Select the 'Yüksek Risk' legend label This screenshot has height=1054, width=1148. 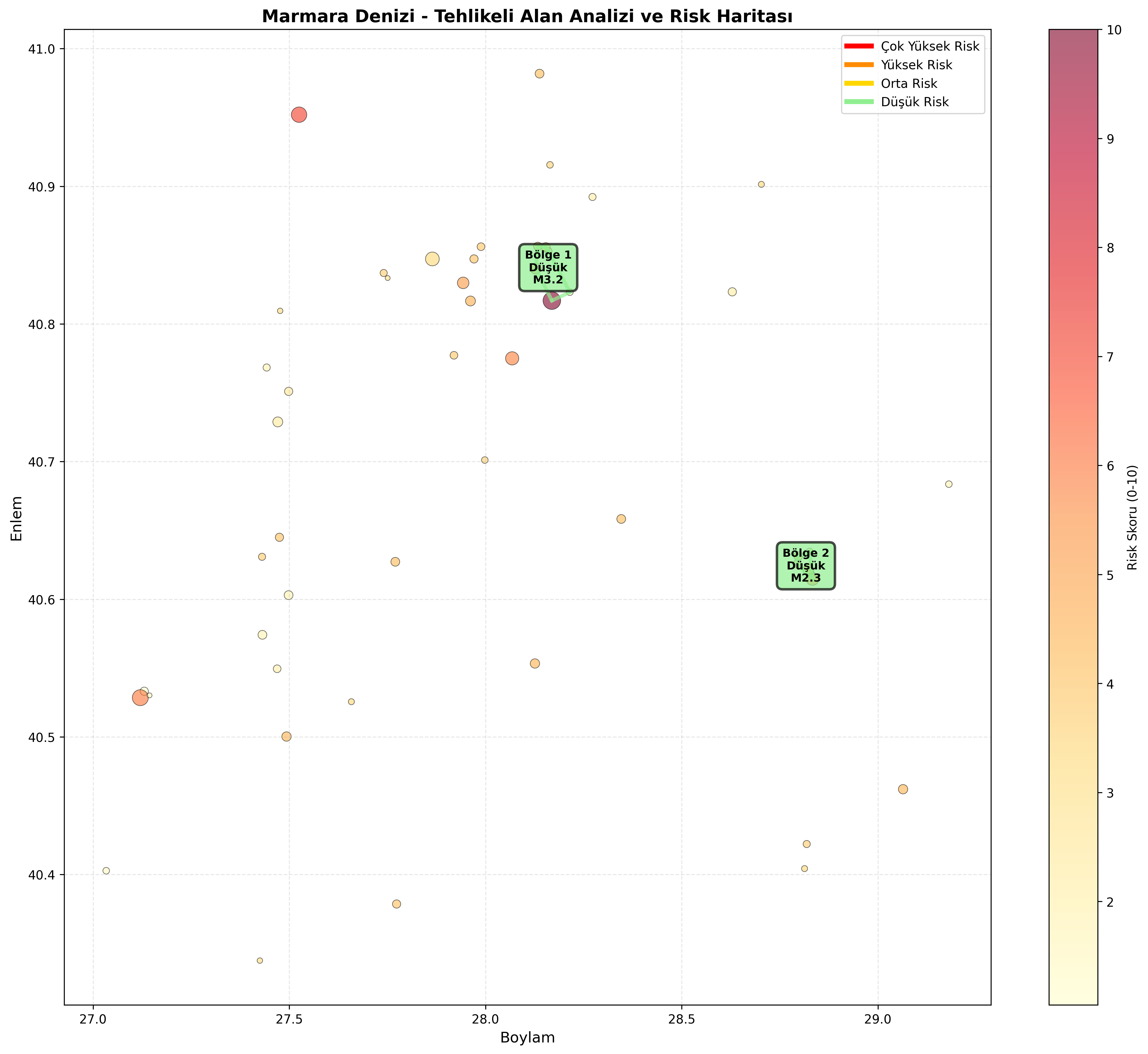(x=916, y=66)
